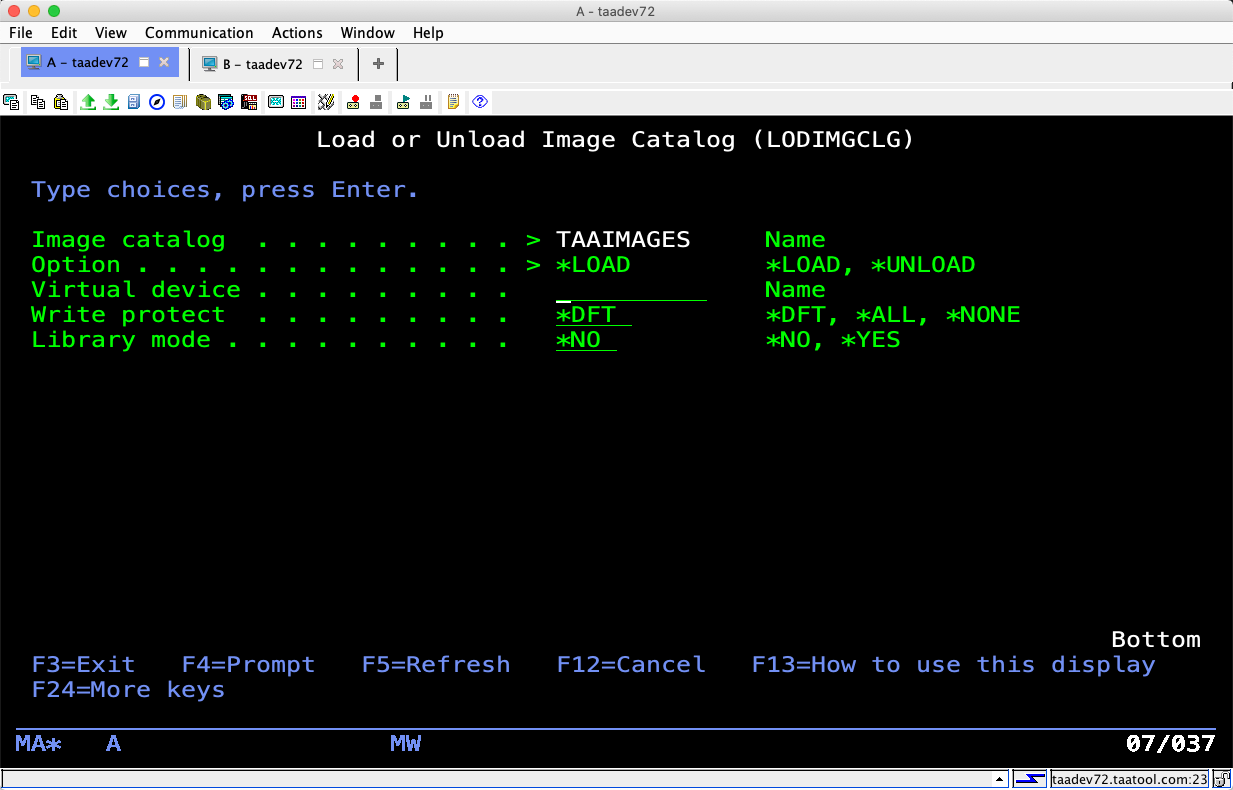Click the blue compass toolbar icon
Image resolution: width=1233 pixels, height=790 pixels.
157,102
